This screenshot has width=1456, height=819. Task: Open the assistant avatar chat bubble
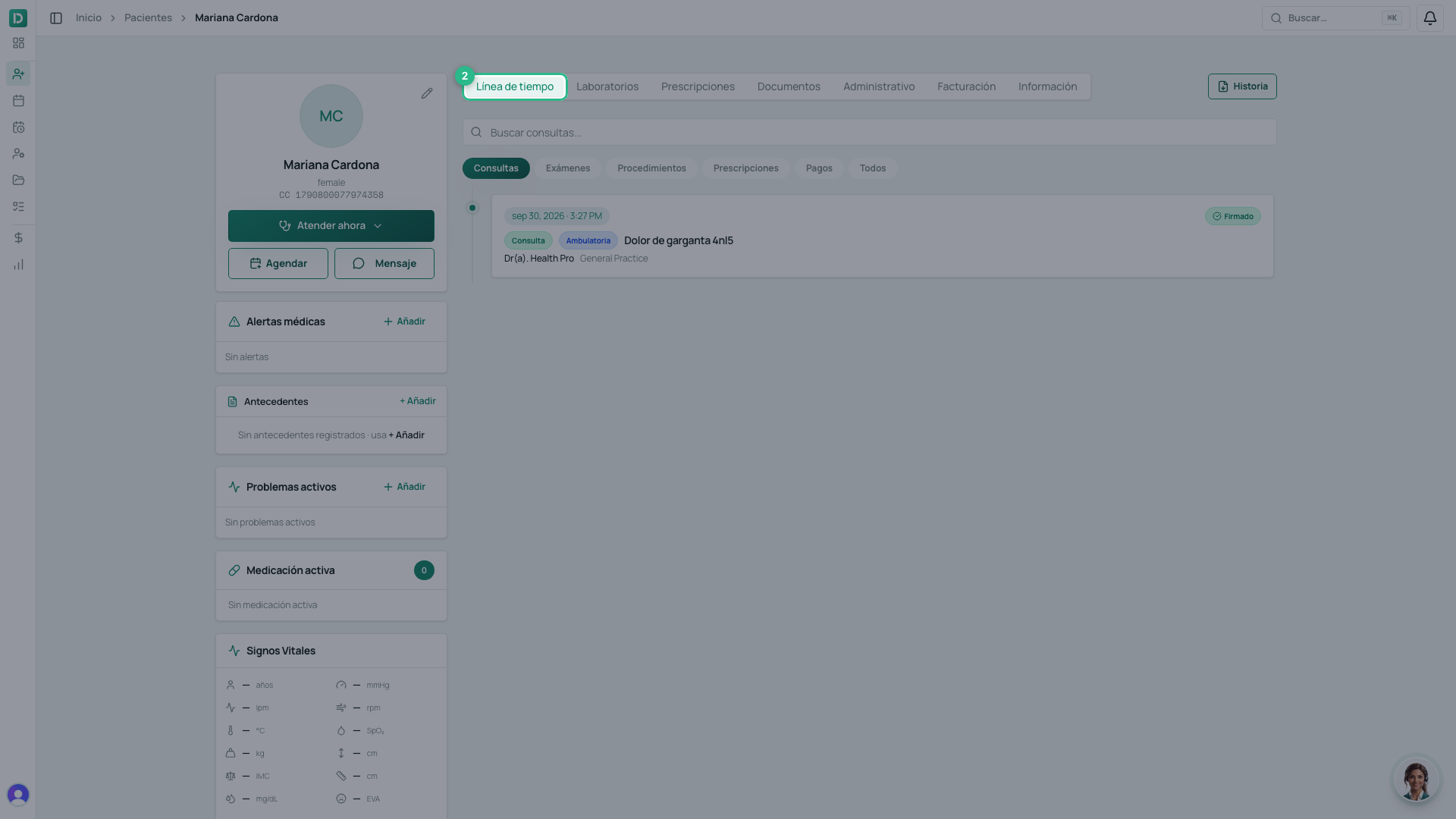pyautogui.click(x=1416, y=780)
